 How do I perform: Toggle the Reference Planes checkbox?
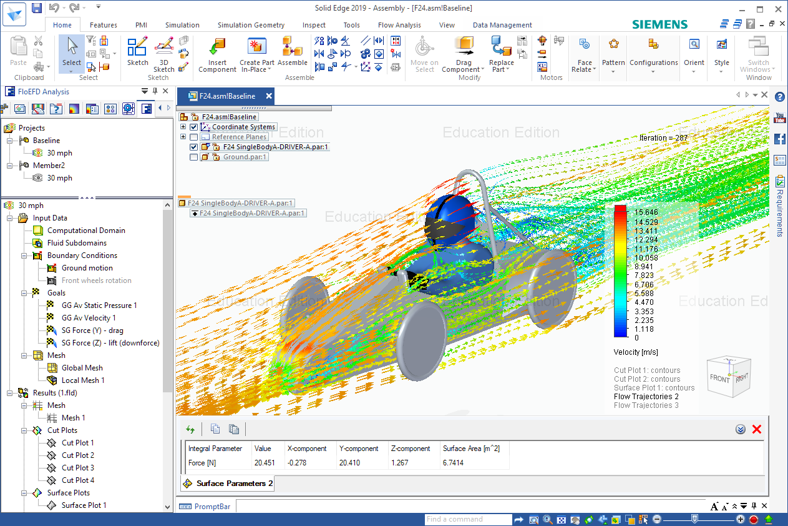point(193,137)
